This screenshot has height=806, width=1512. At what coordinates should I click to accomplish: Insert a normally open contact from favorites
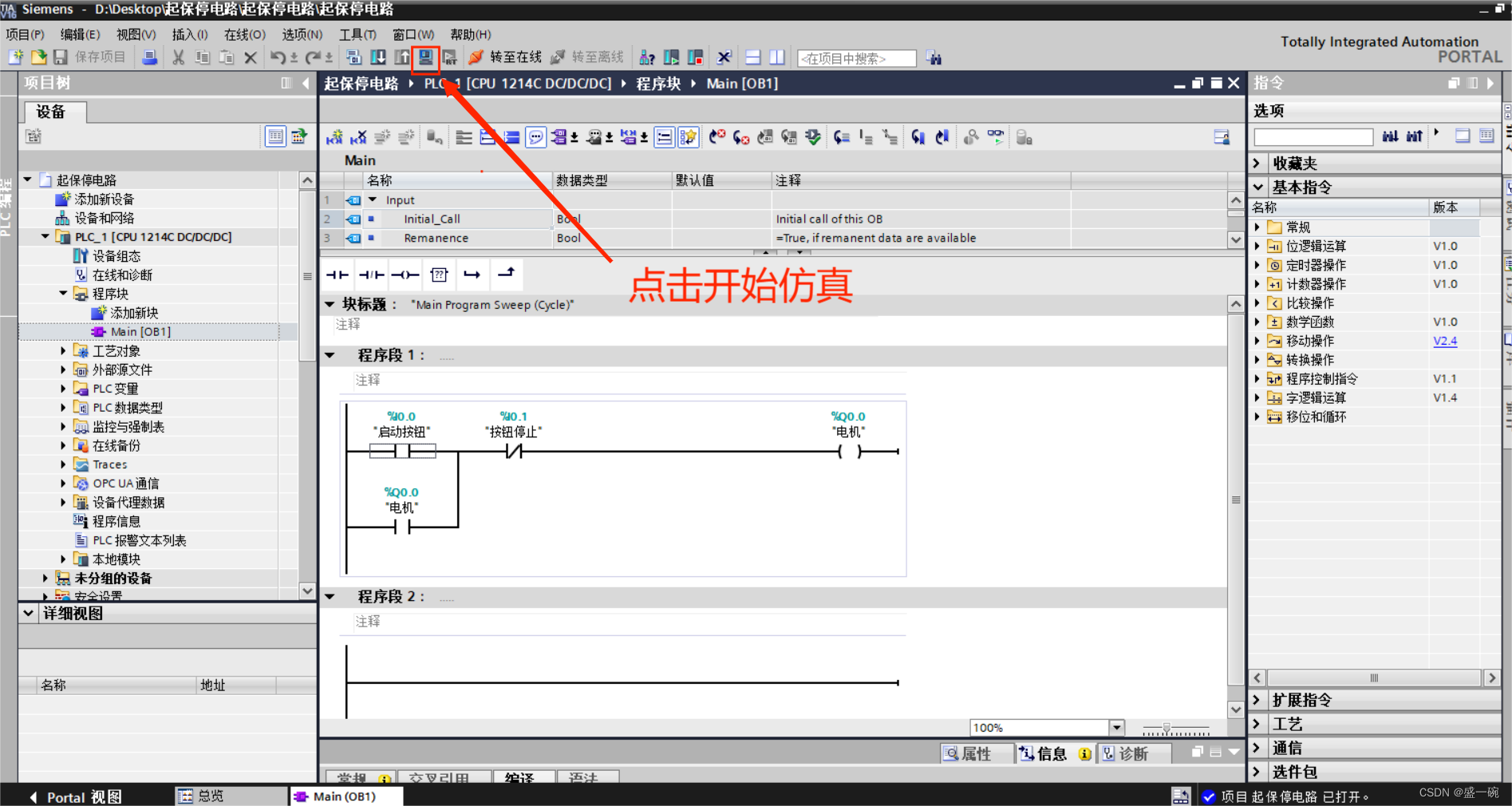[x=337, y=275]
